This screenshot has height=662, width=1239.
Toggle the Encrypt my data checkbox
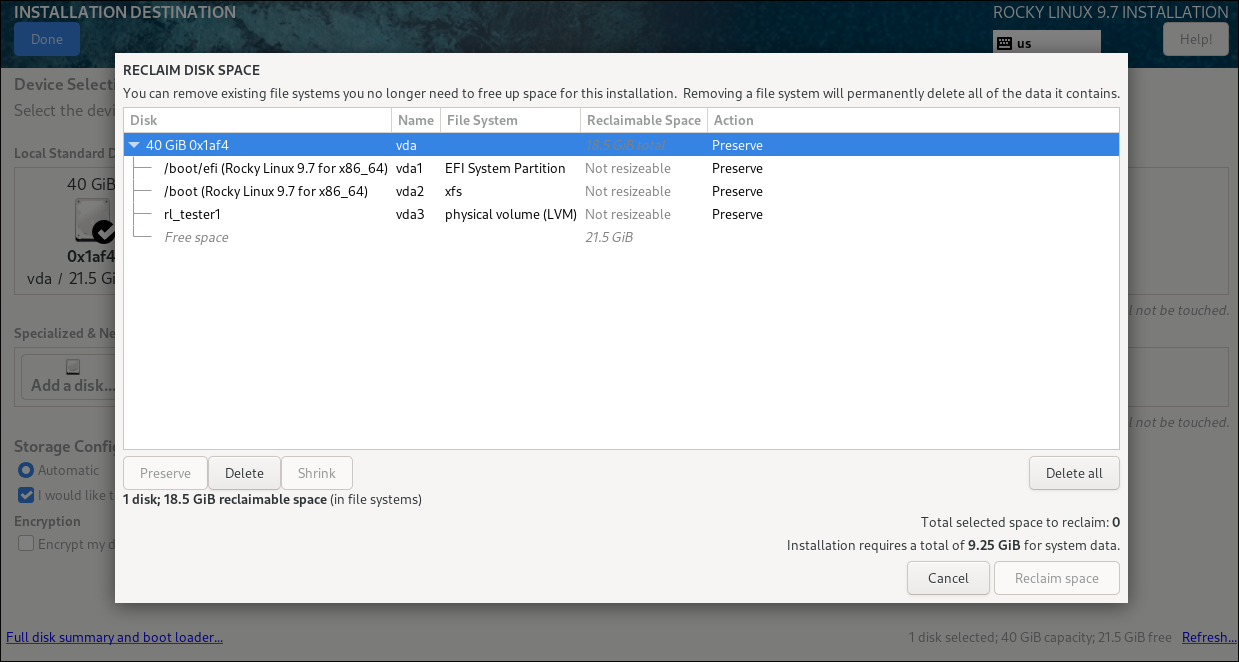pos(26,544)
